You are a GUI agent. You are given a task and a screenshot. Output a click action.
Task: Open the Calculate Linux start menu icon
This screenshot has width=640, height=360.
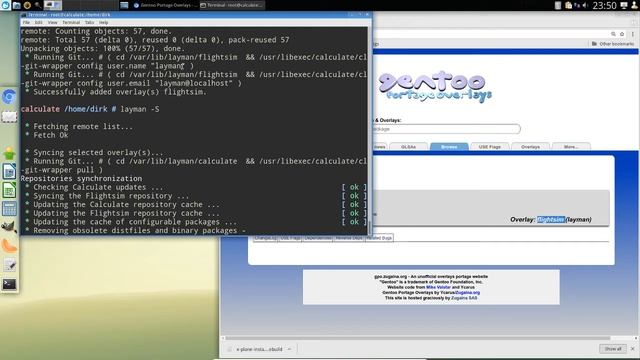[x=5, y=5]
